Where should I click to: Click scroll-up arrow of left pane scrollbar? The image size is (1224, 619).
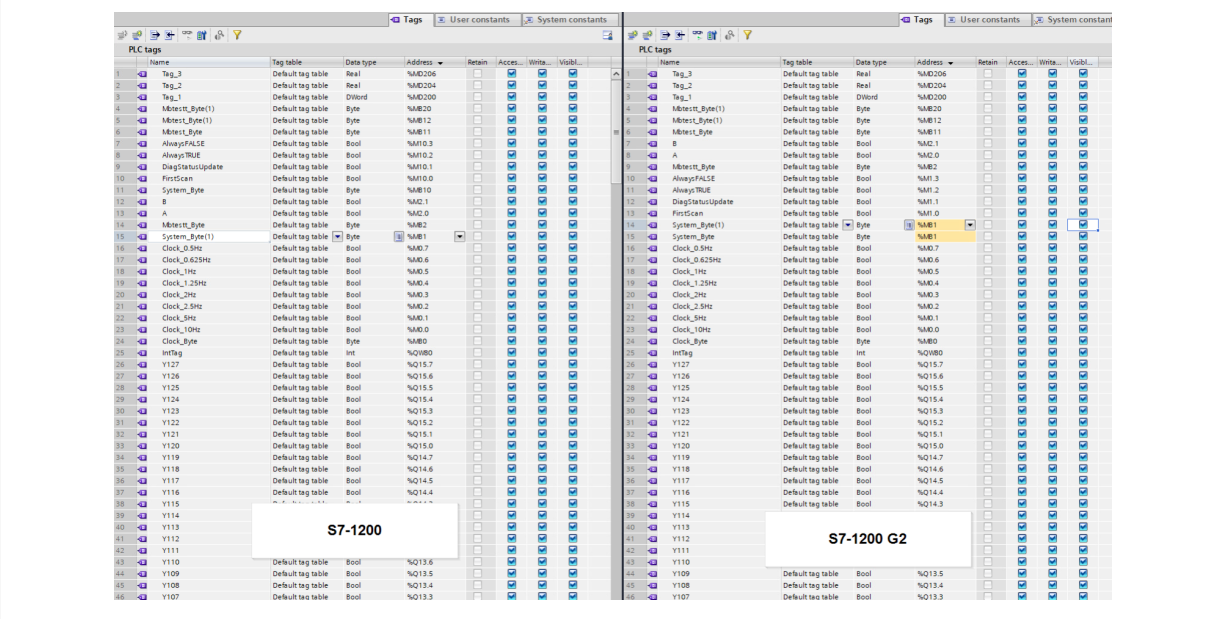(x=617, y=74)
